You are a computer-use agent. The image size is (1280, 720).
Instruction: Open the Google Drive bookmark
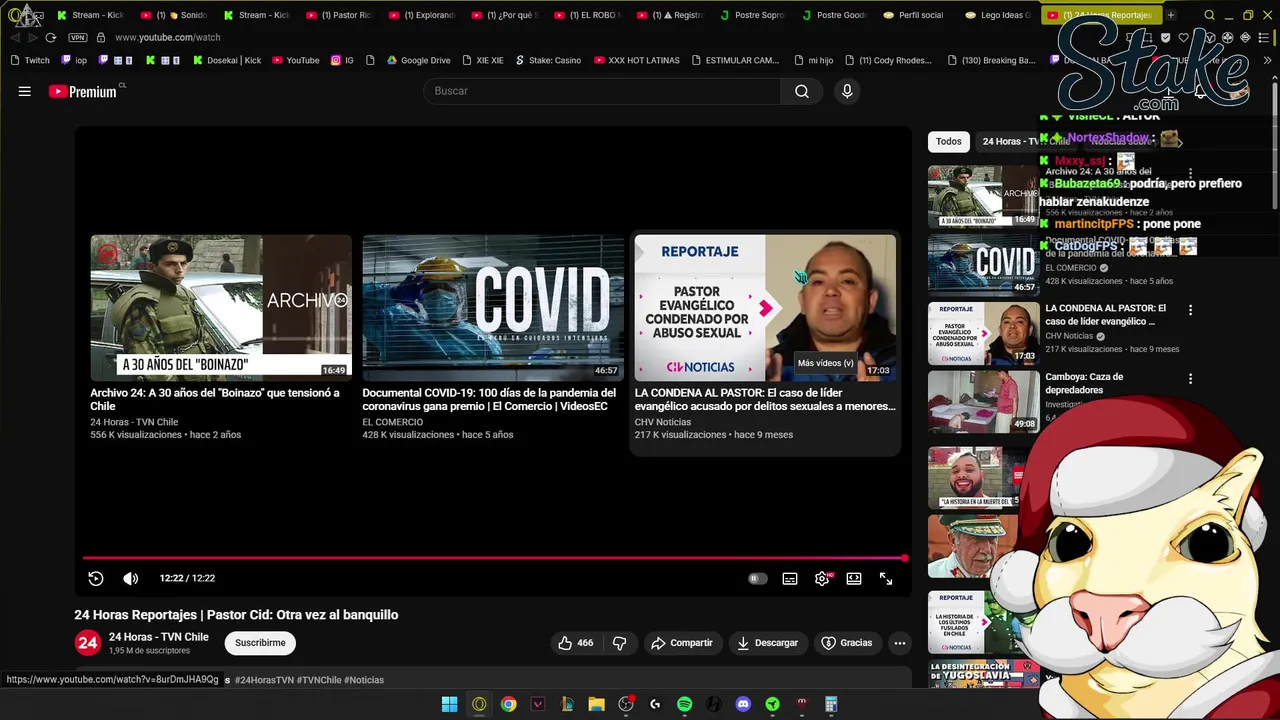419,60
